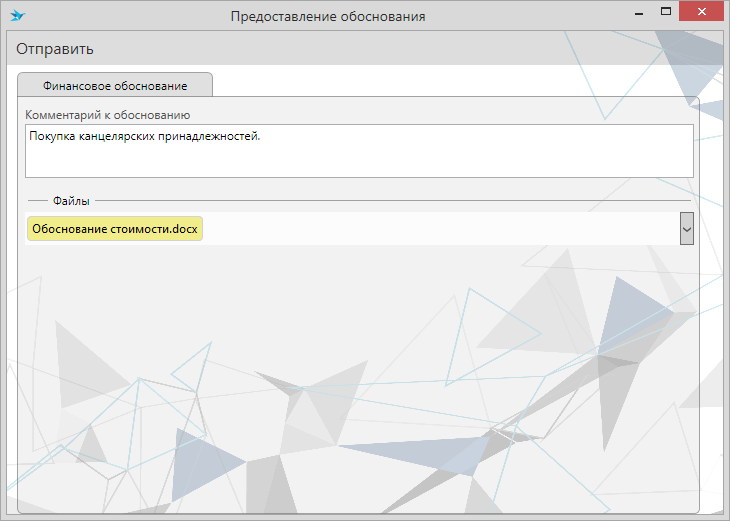Image resolution: width=730 pixels, height=521 pixels.
Task: Switch to the Финансовое обоснование tab
Action: [115, 85]
